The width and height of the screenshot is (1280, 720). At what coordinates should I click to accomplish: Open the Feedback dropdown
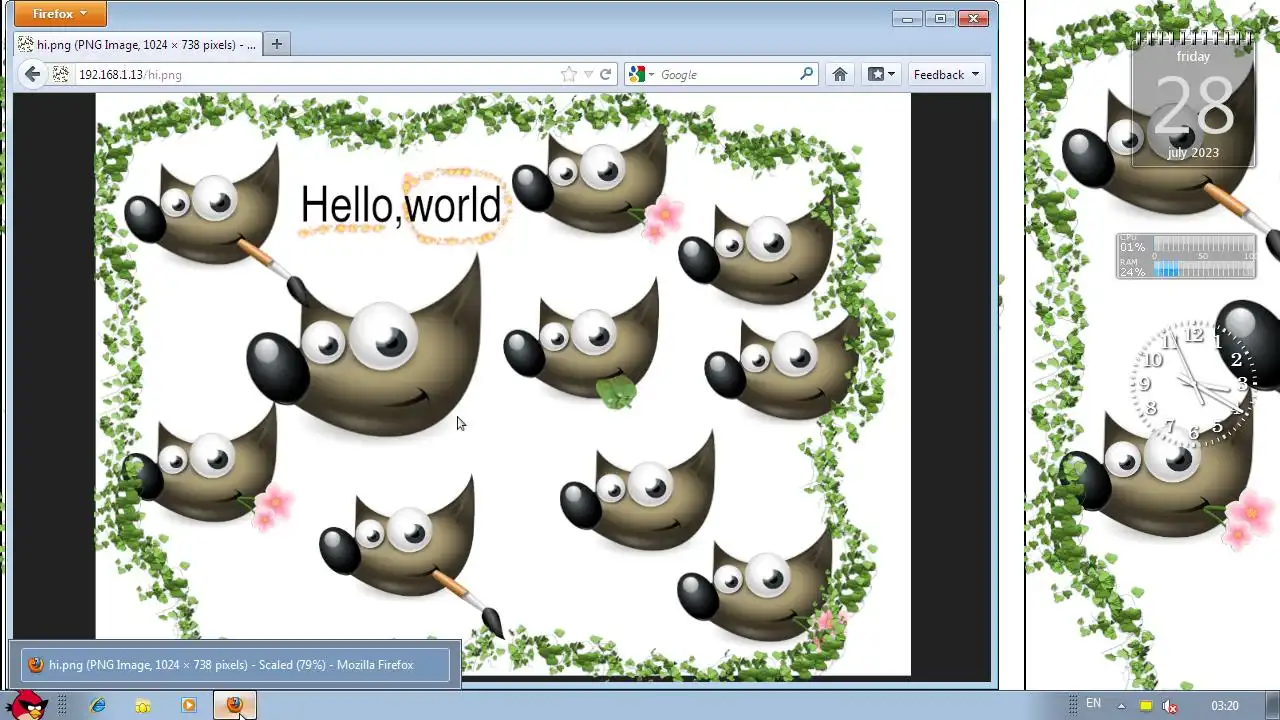(946, 74)
